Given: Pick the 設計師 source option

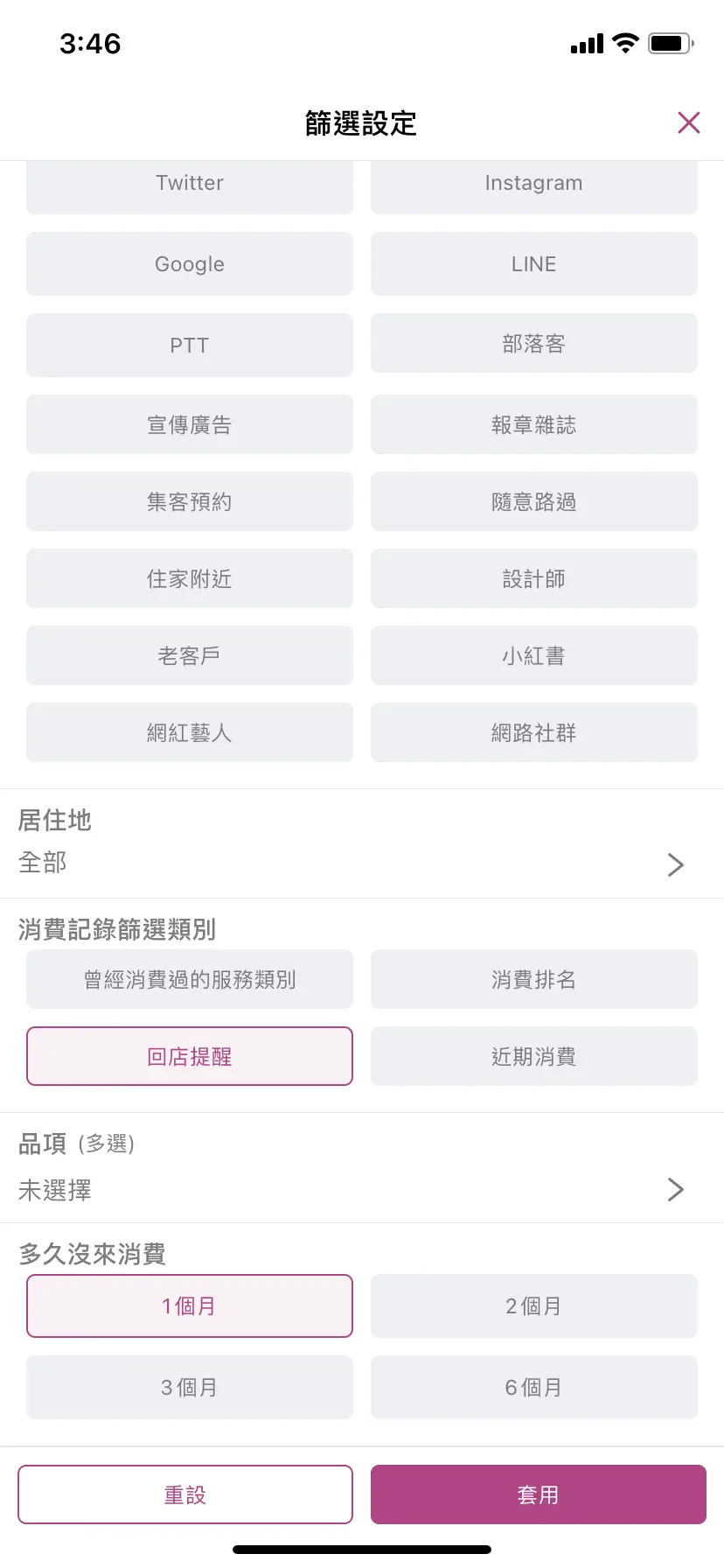Looking at the screenshot, I should (533, 578).
